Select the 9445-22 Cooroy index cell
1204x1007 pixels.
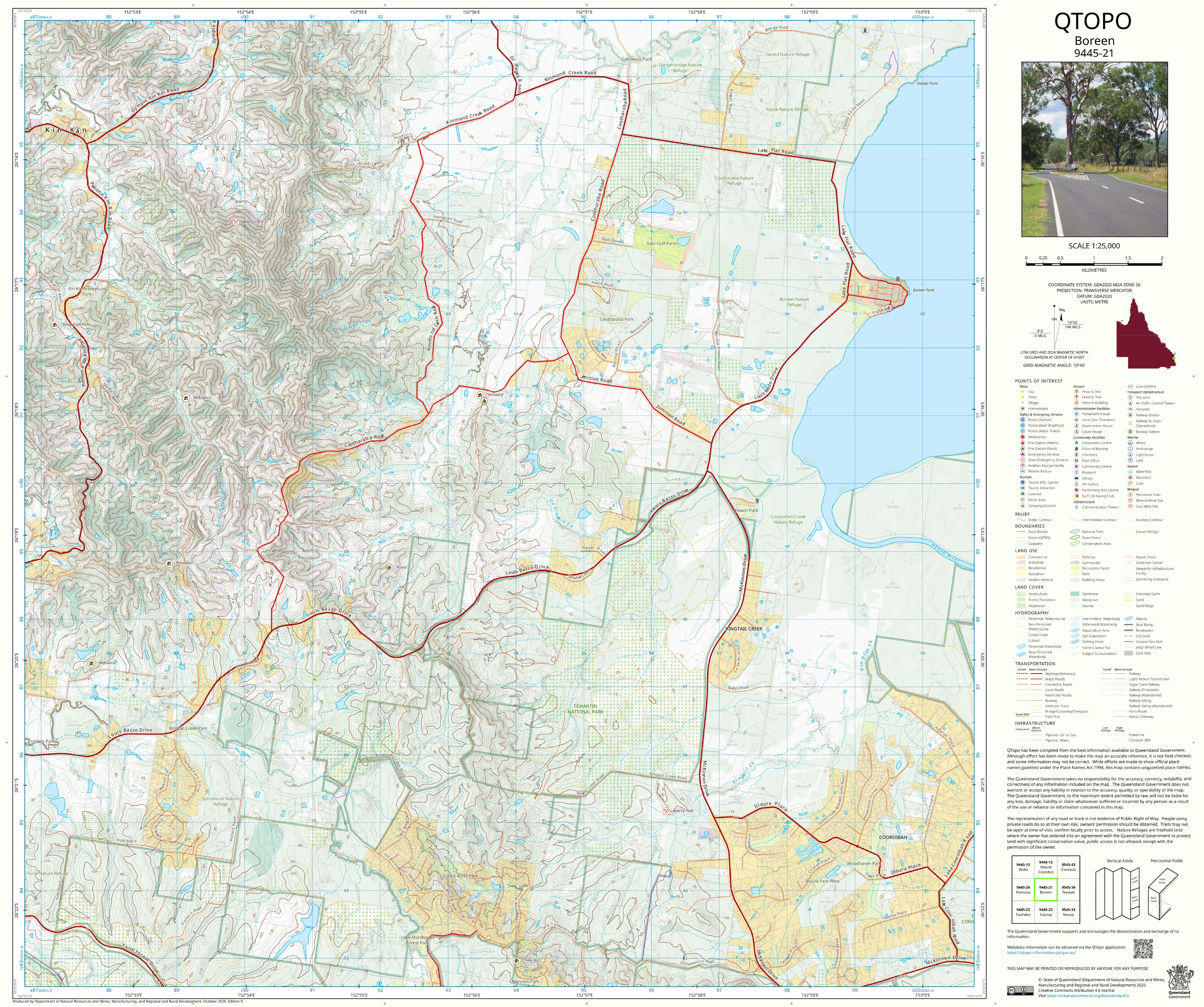point(1046,912)
